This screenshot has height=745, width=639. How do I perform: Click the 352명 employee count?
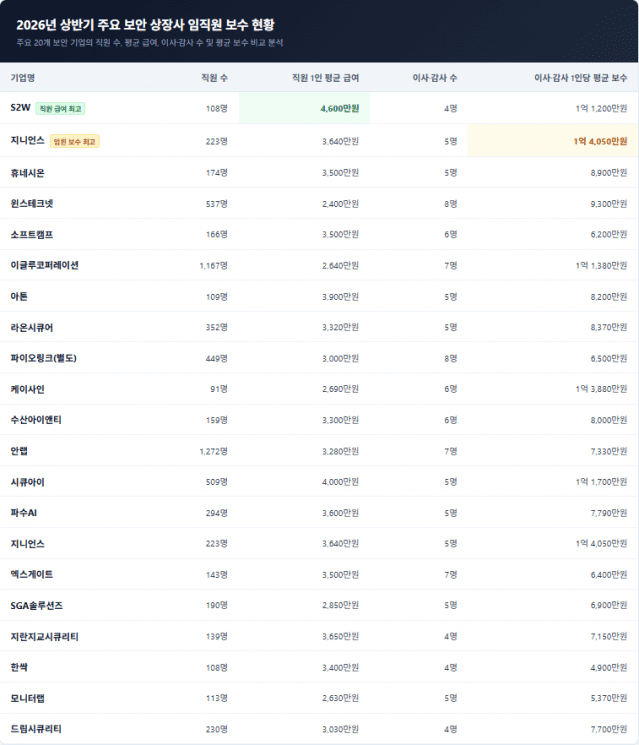point(217,327)
